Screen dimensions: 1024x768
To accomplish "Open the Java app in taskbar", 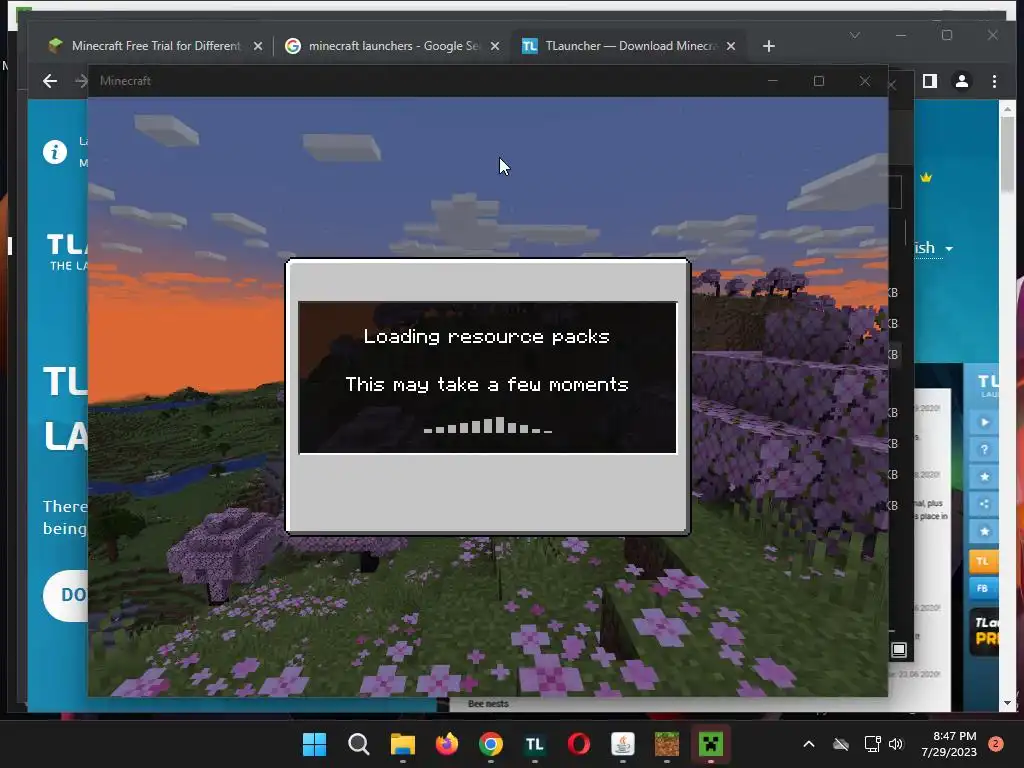I will tap(622, 744).
